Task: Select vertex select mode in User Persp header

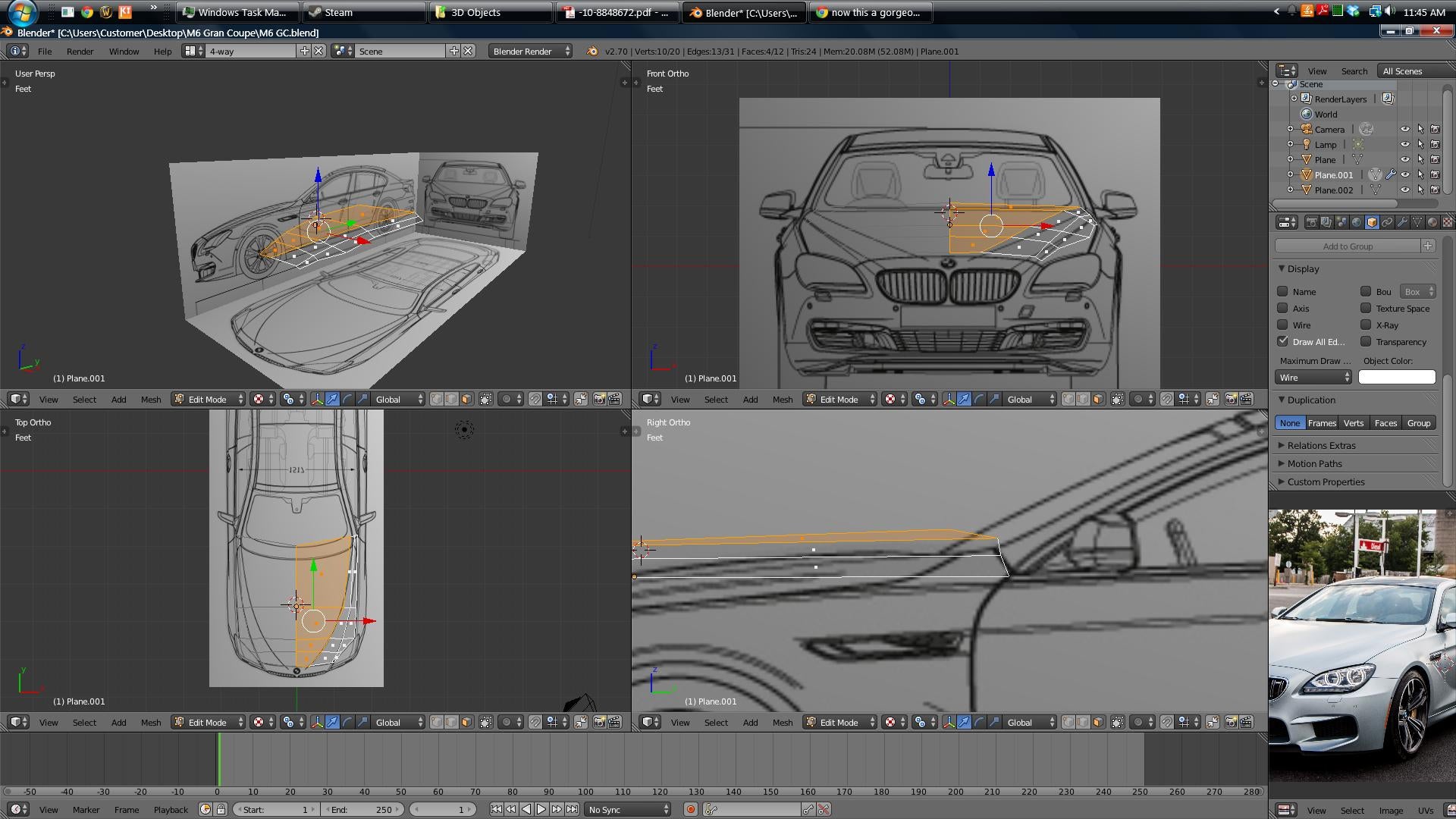Action: tap(437, 399)
